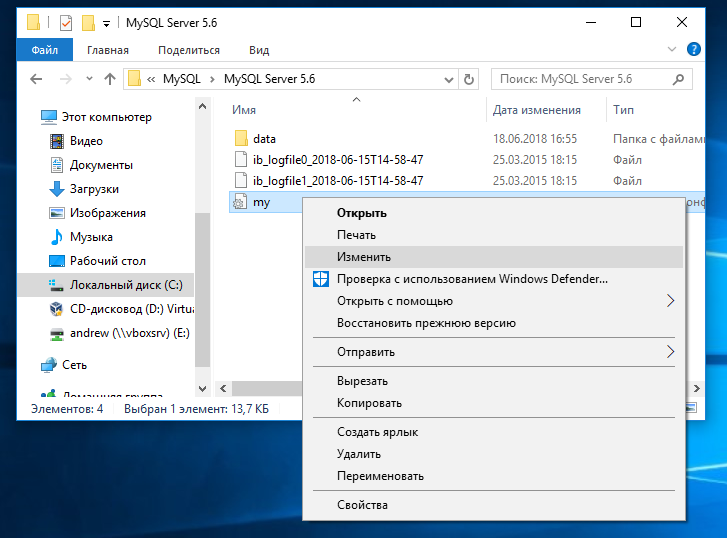Click horizontal scrollbar right arrow

pos(696,388)
